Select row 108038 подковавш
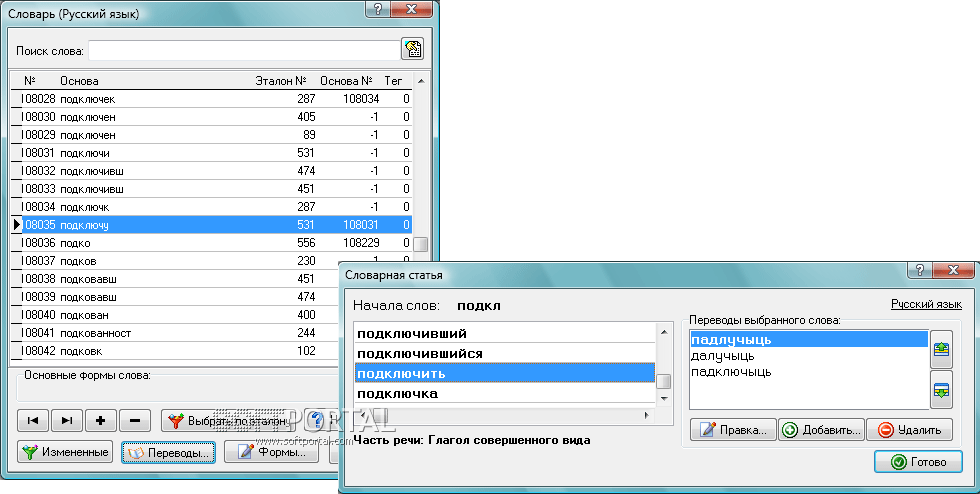Image resolution: width=980 pixels, height=494 pixels. (175, 279)
